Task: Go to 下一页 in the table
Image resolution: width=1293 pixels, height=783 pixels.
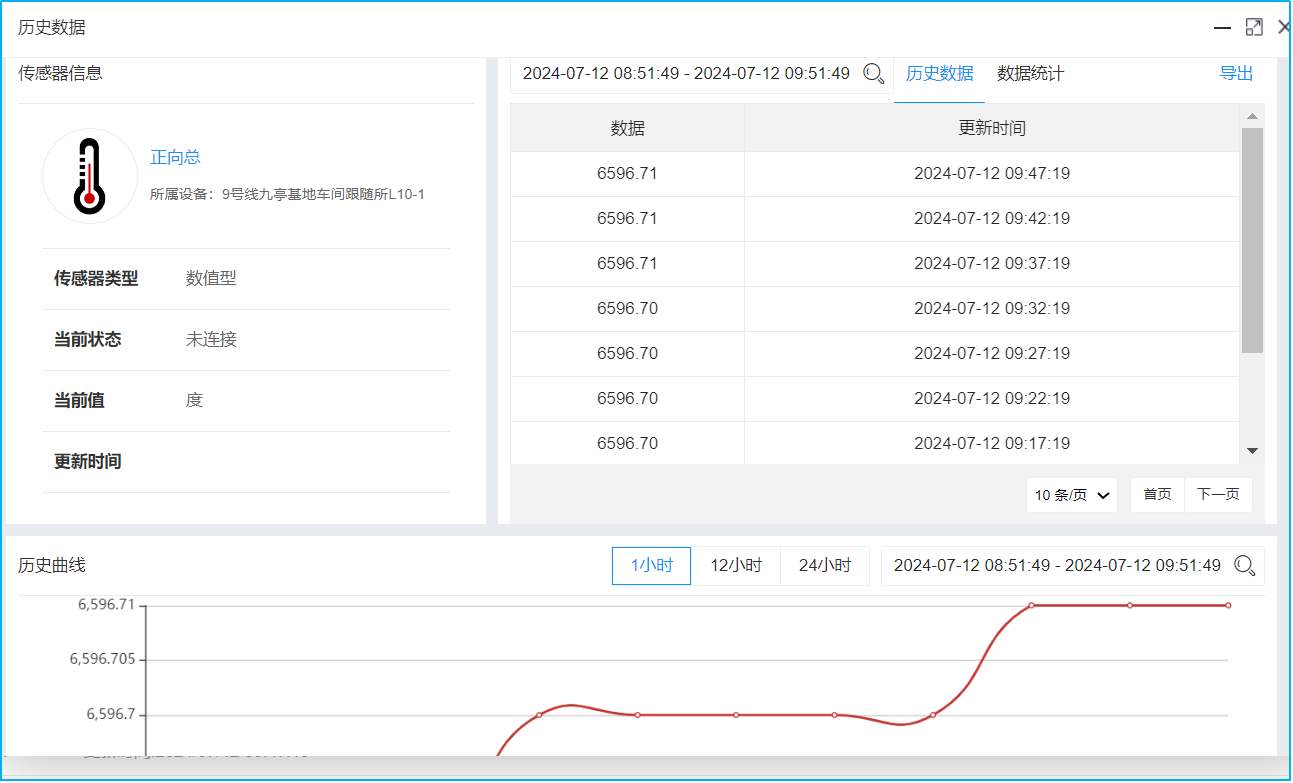Action: [x=1218, y=495]
